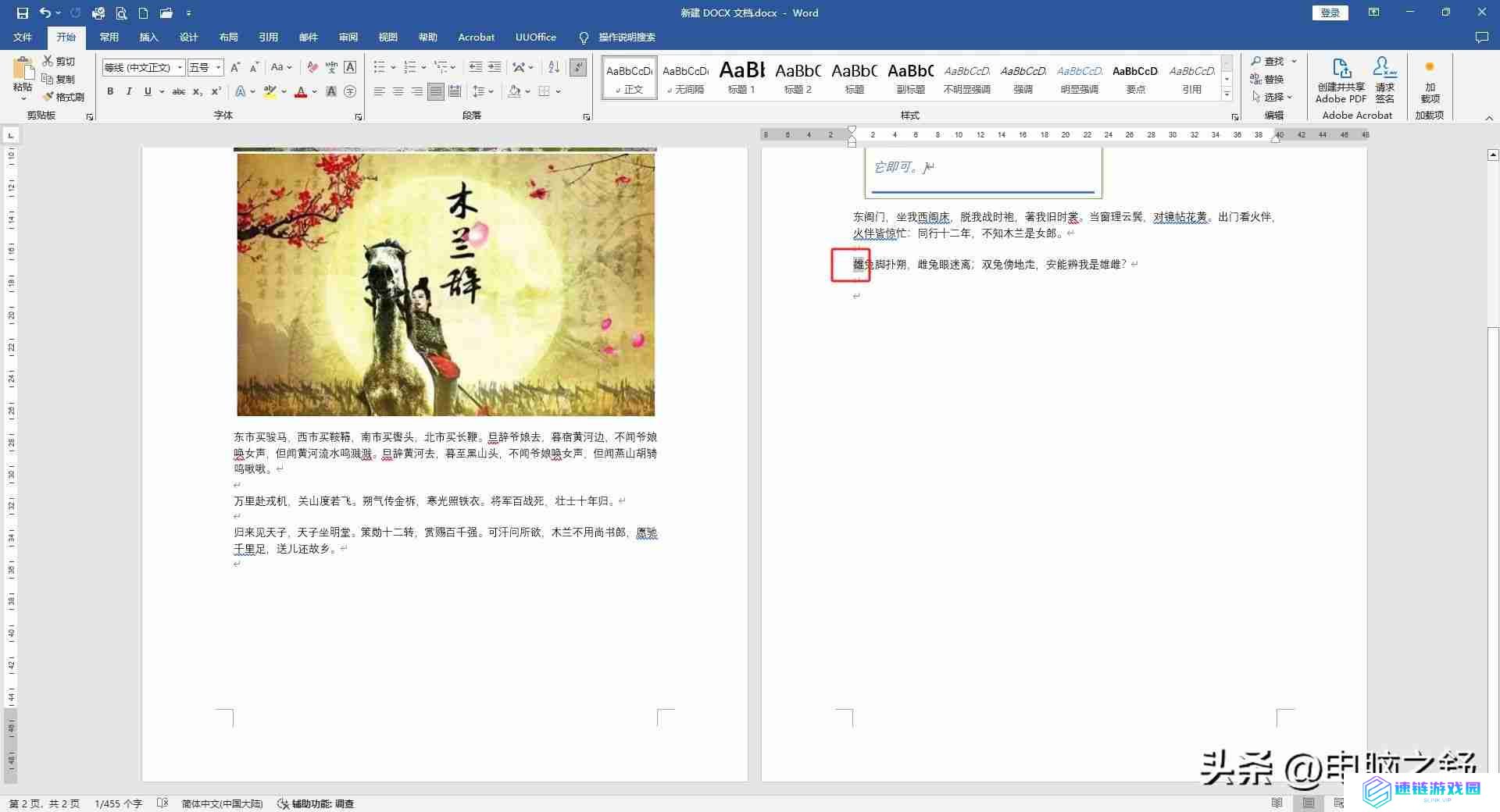Activate Format Painter (格式刷)
This screenshot has height=812, width=1500.
pos(63,97)
